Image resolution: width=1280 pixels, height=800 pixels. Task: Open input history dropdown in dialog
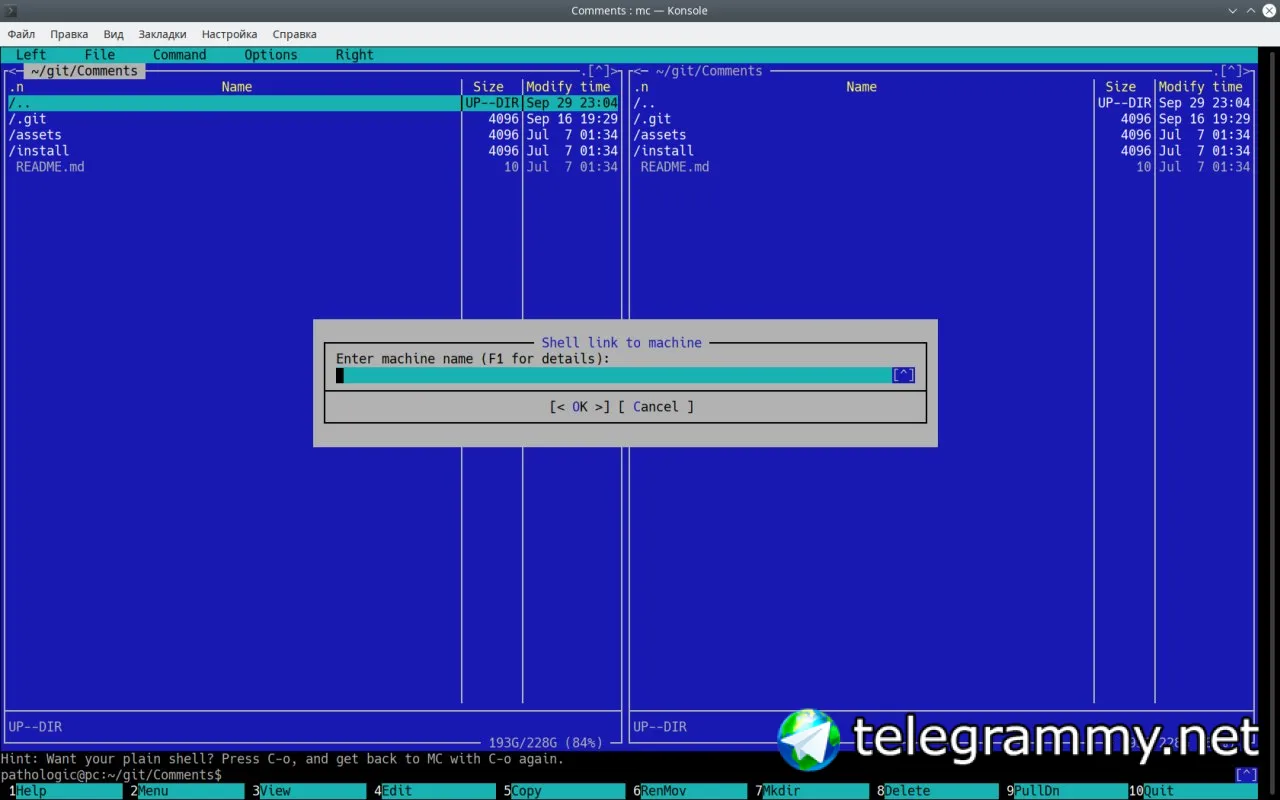tap(903, 375)
